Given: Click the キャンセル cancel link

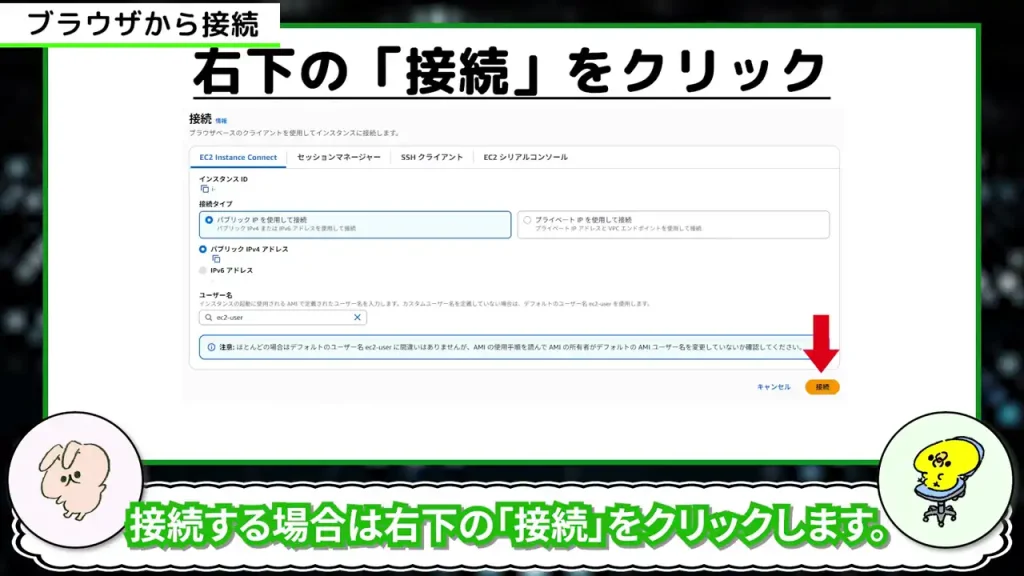Looking at the screenshot, I should [773, 387].
